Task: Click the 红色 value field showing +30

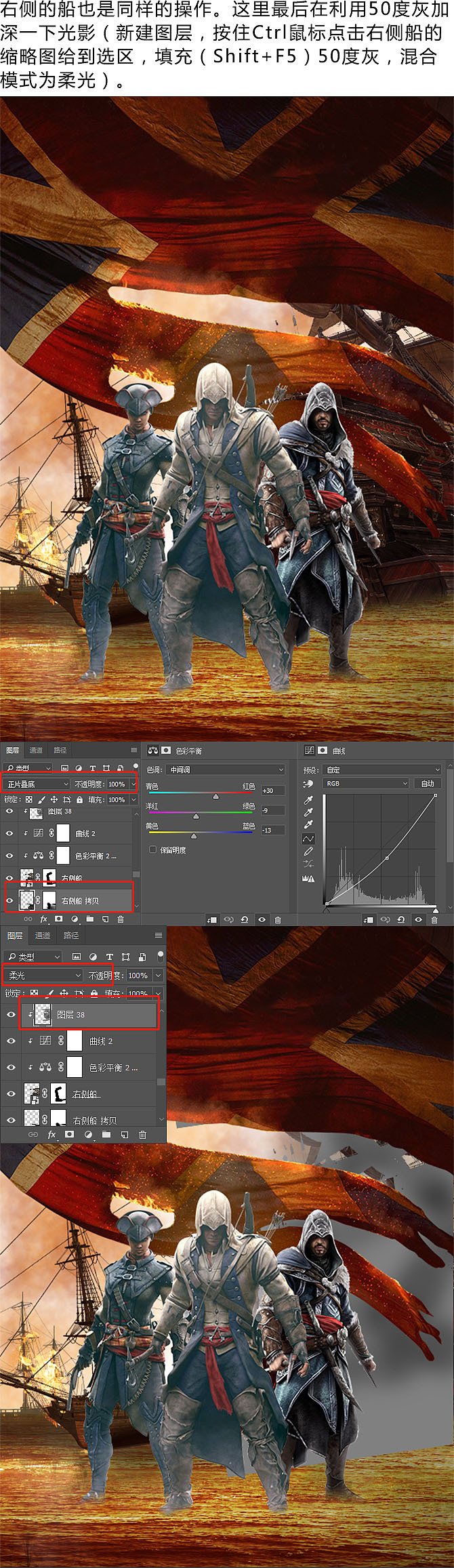Action: [x=272, y=790]
